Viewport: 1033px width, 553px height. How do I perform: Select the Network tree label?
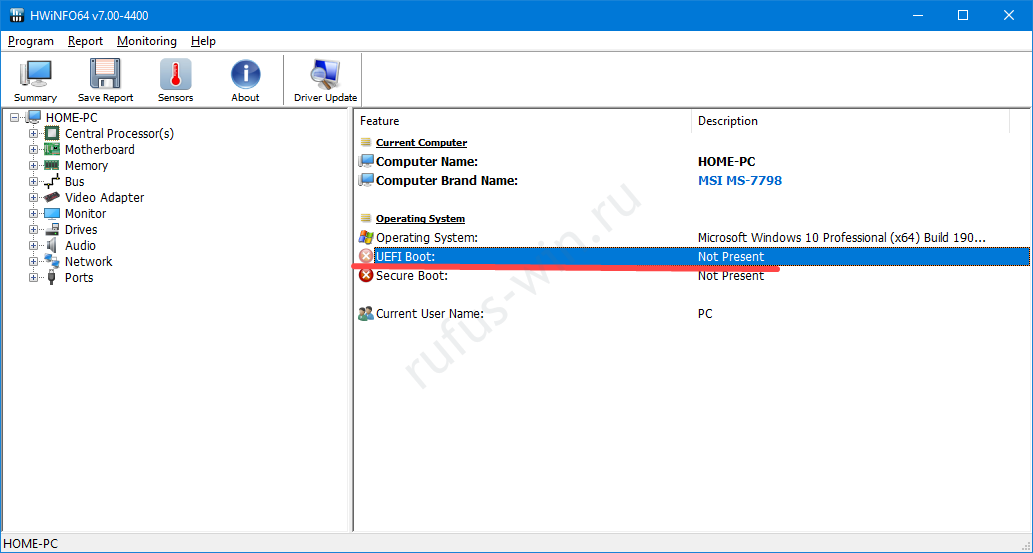pyautogui.click(x=88, y=262)
